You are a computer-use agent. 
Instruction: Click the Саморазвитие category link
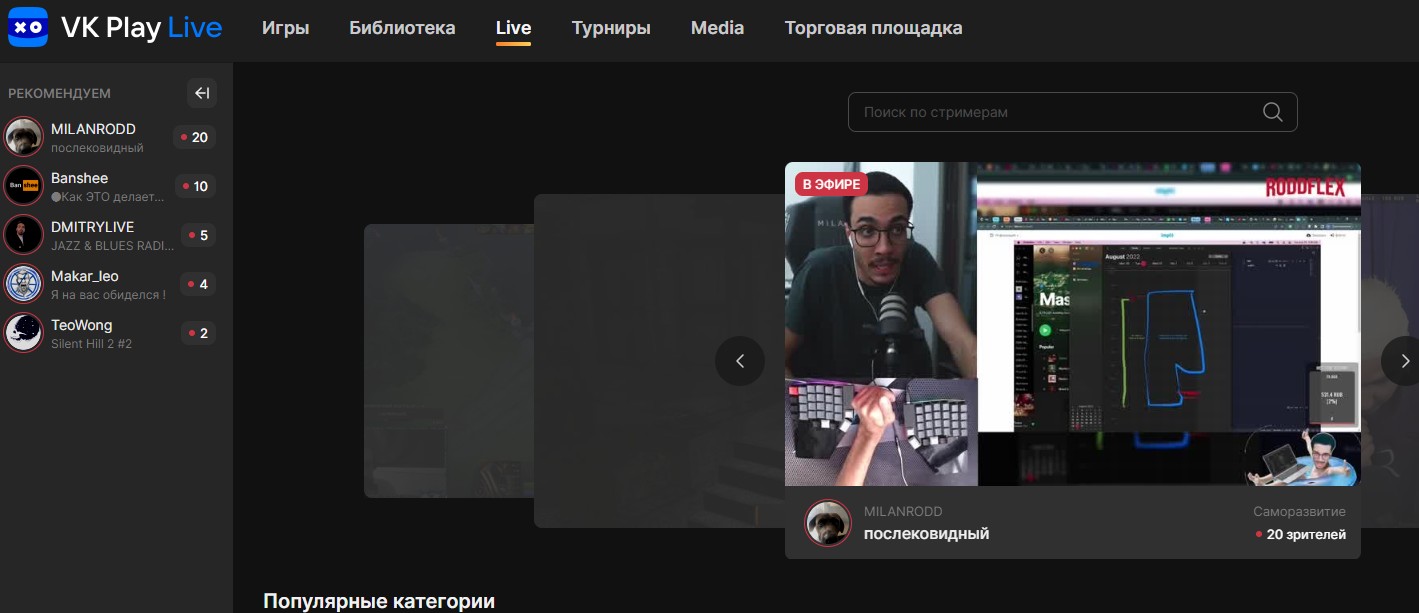1299,511
